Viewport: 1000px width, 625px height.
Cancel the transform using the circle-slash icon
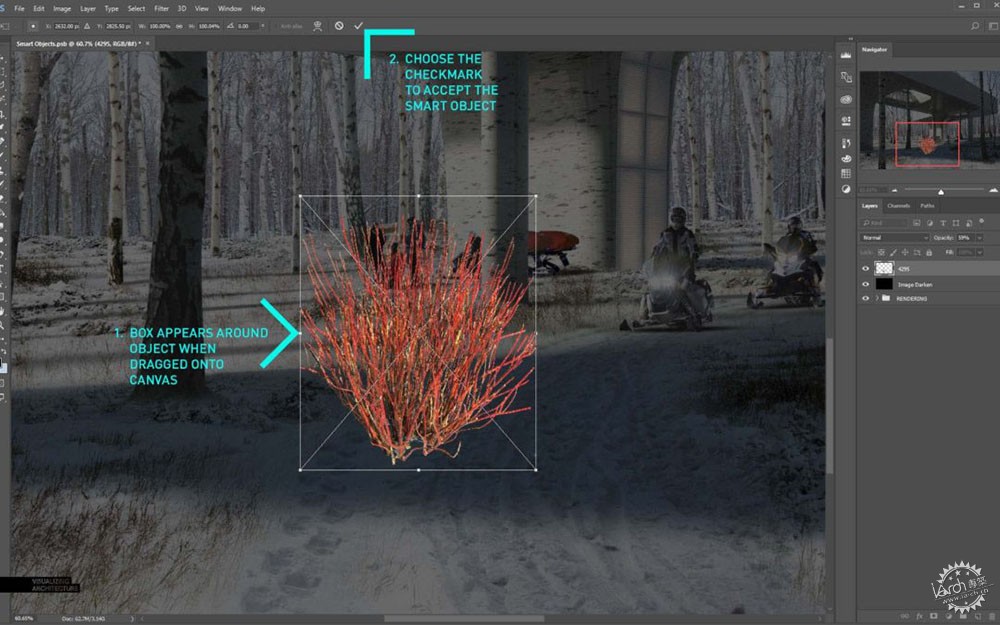pos(339,26)
